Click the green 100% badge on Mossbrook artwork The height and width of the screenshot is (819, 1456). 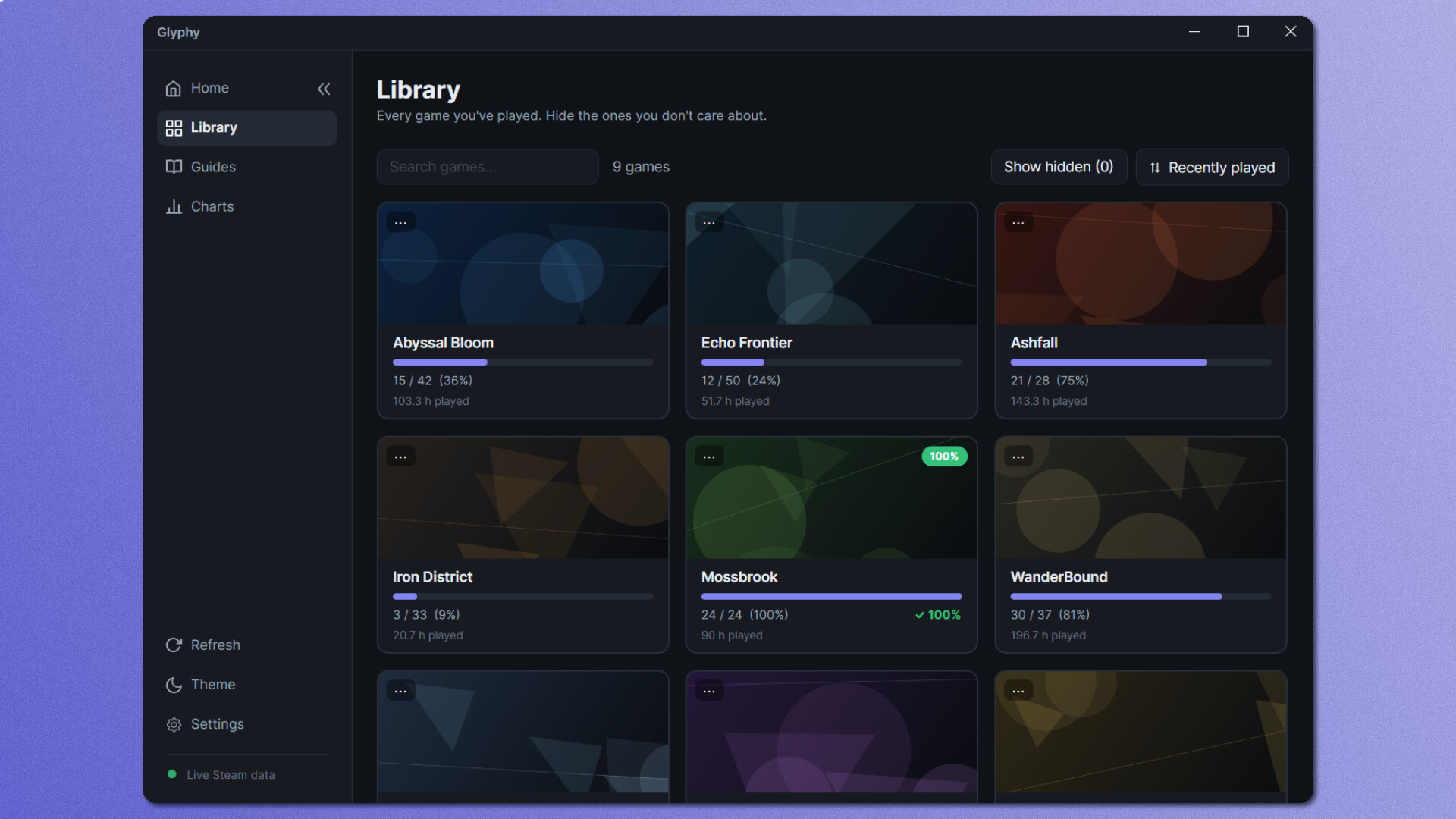944,457
